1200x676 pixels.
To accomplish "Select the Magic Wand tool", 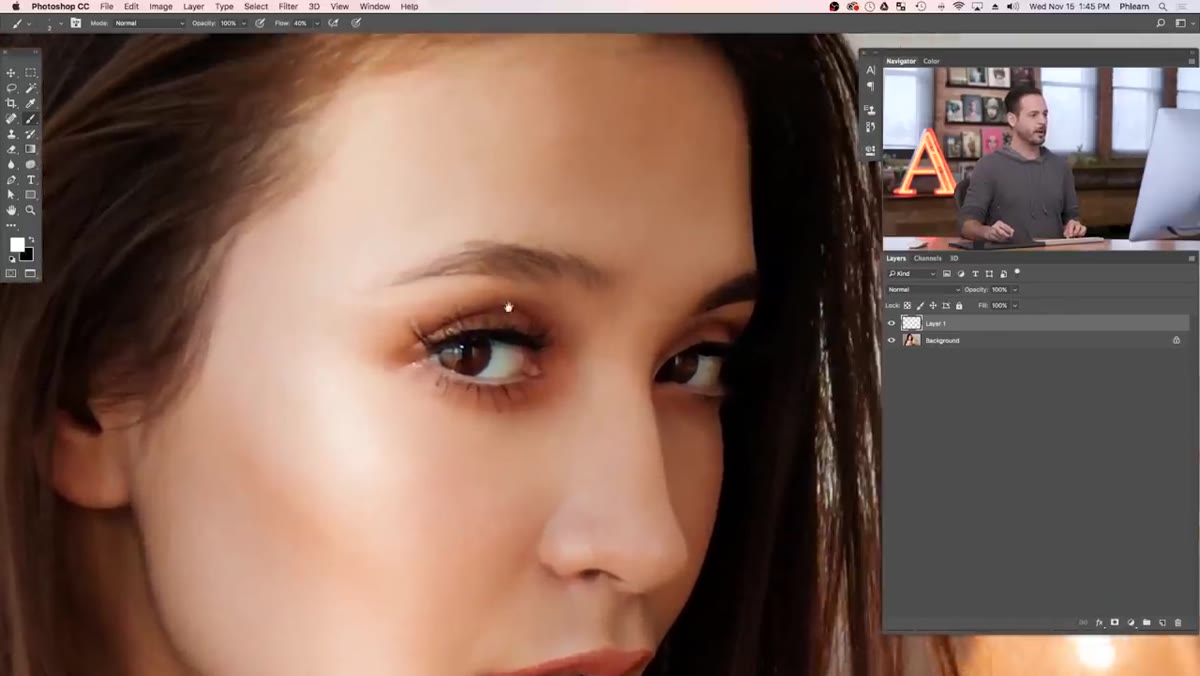I will click(30, 88).
